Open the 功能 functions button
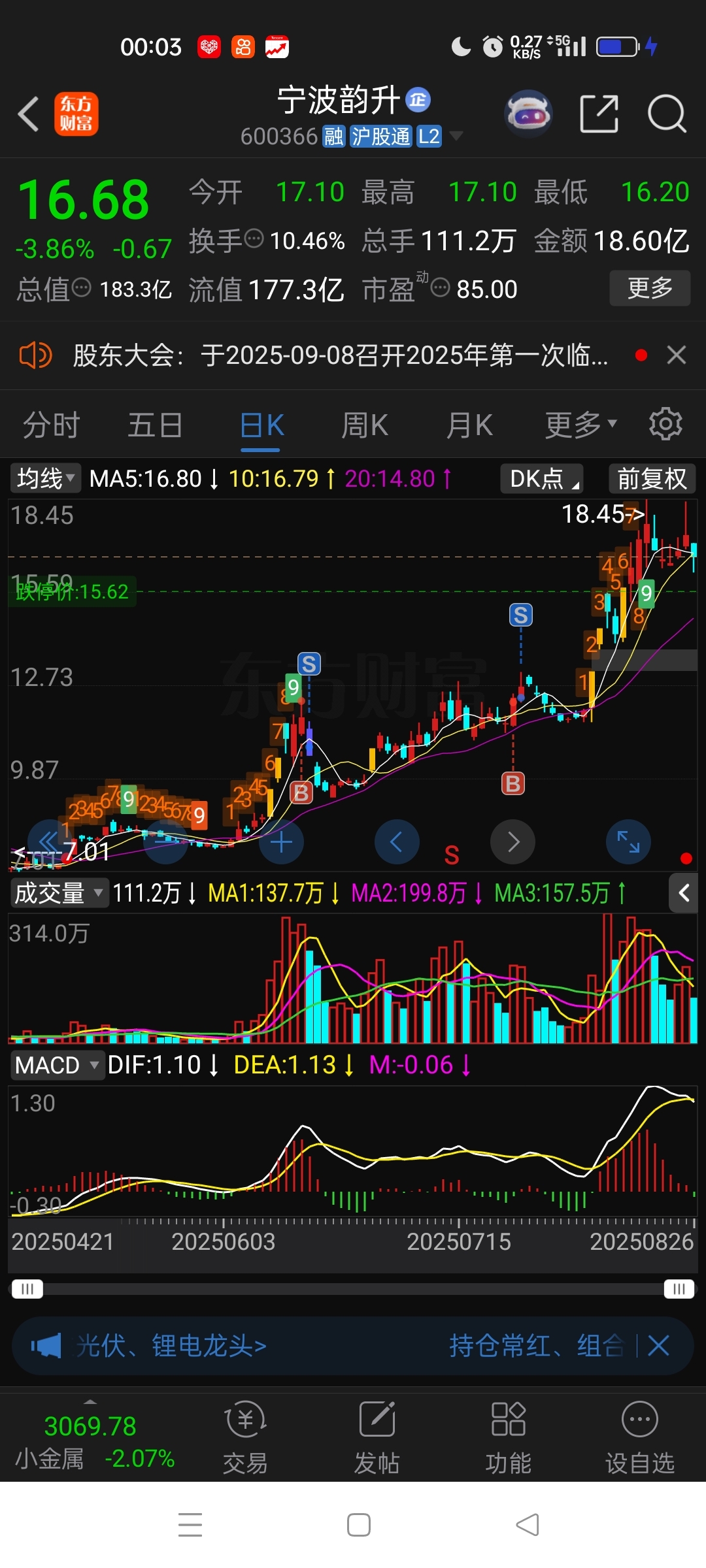 coord(508,1437)
